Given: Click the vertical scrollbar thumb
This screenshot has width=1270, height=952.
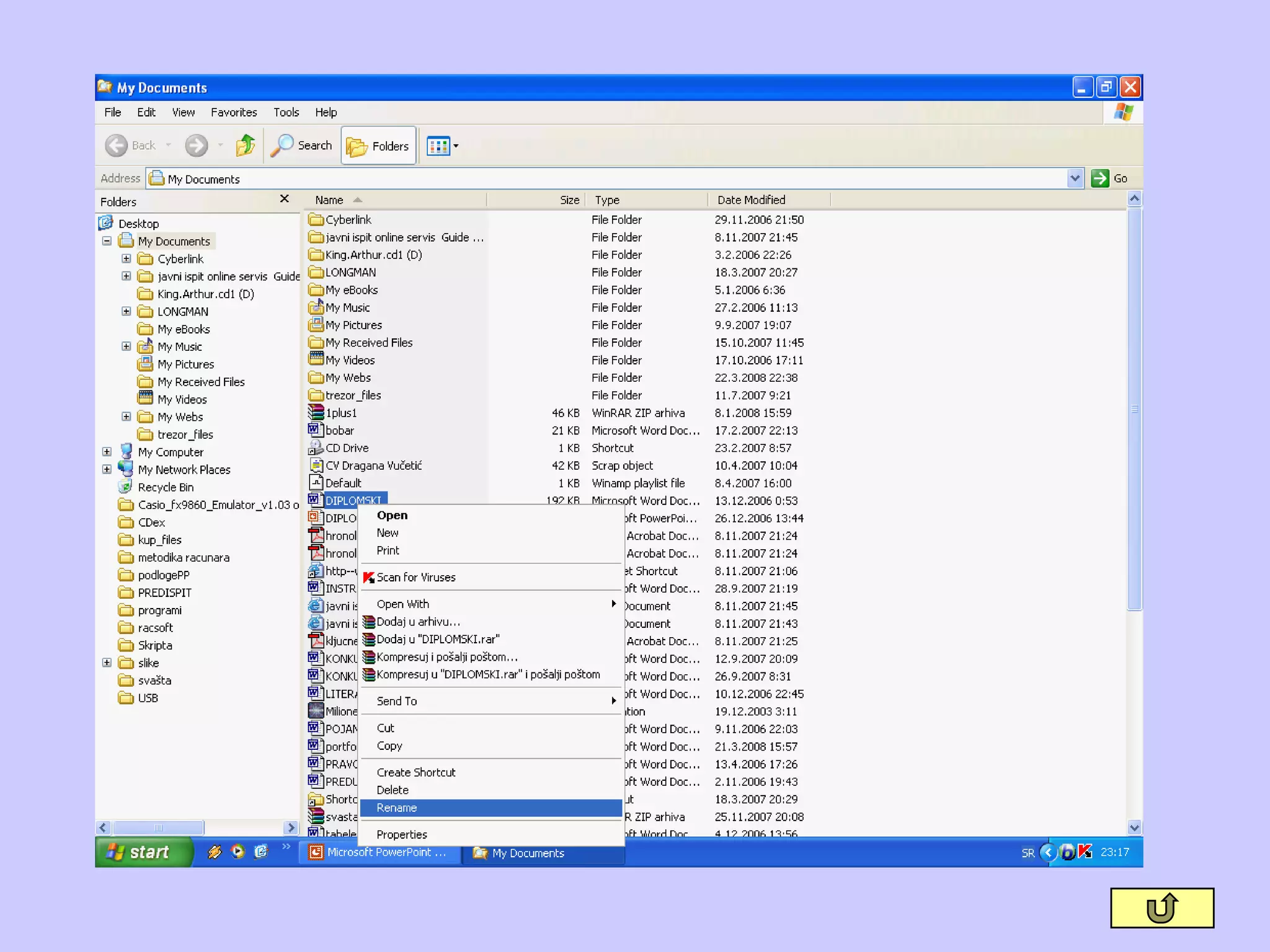Looking at the screenshot, I should (x=1134, y=409).
